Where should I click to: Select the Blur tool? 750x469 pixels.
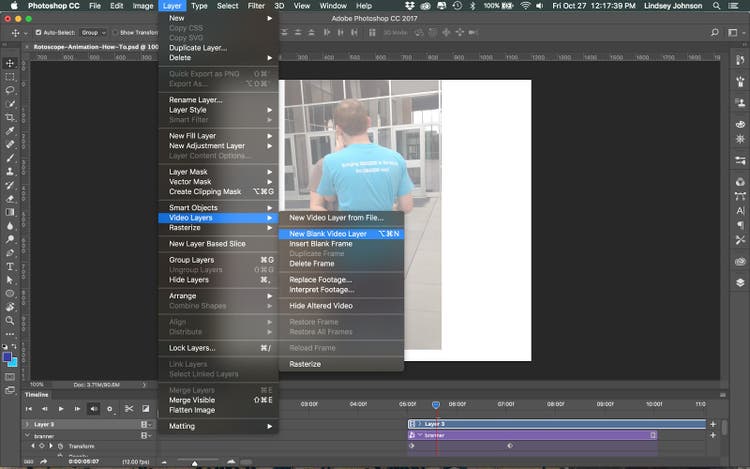(10, 226)
